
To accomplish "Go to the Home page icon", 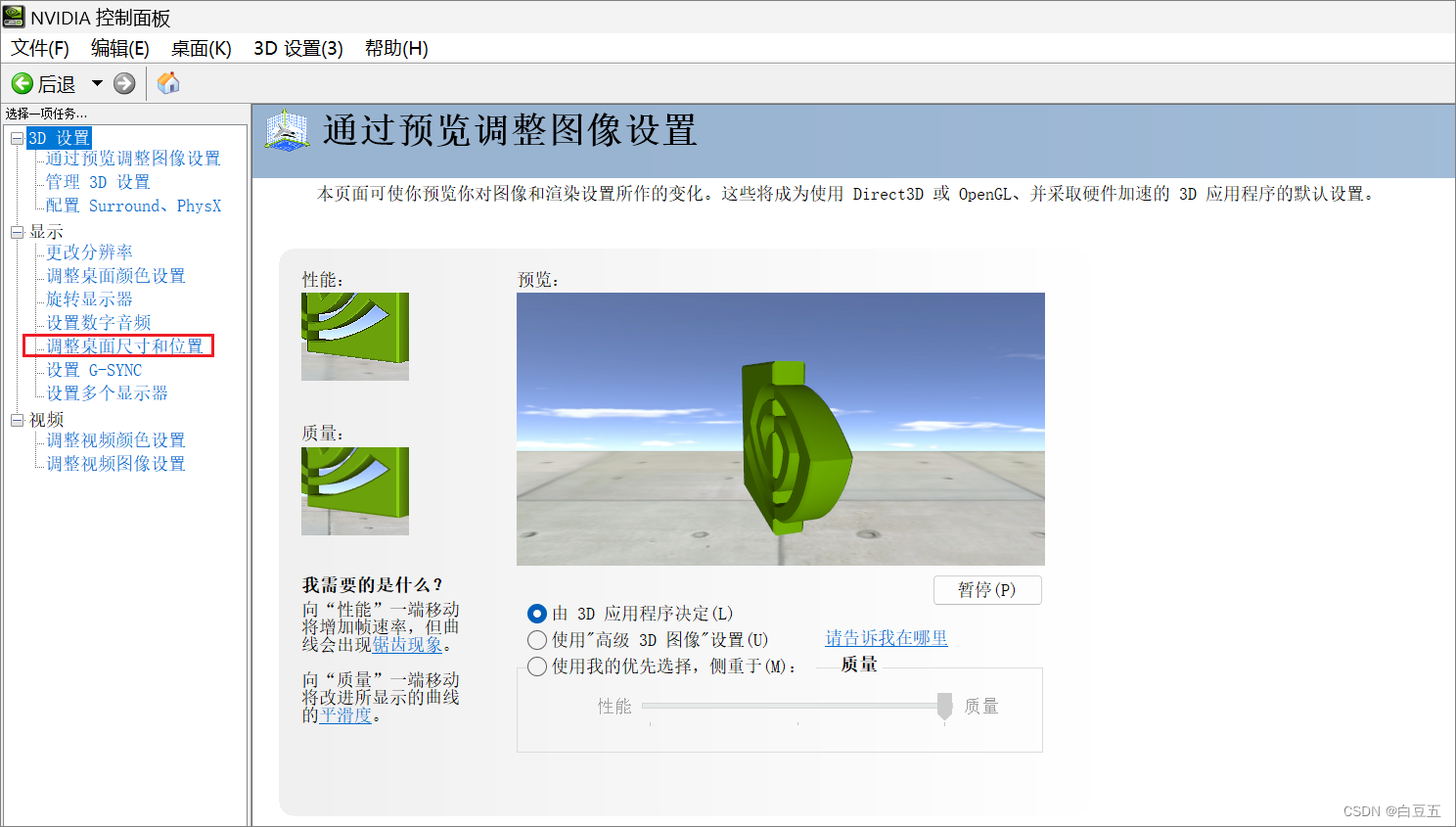I will (x=168, y=83).
